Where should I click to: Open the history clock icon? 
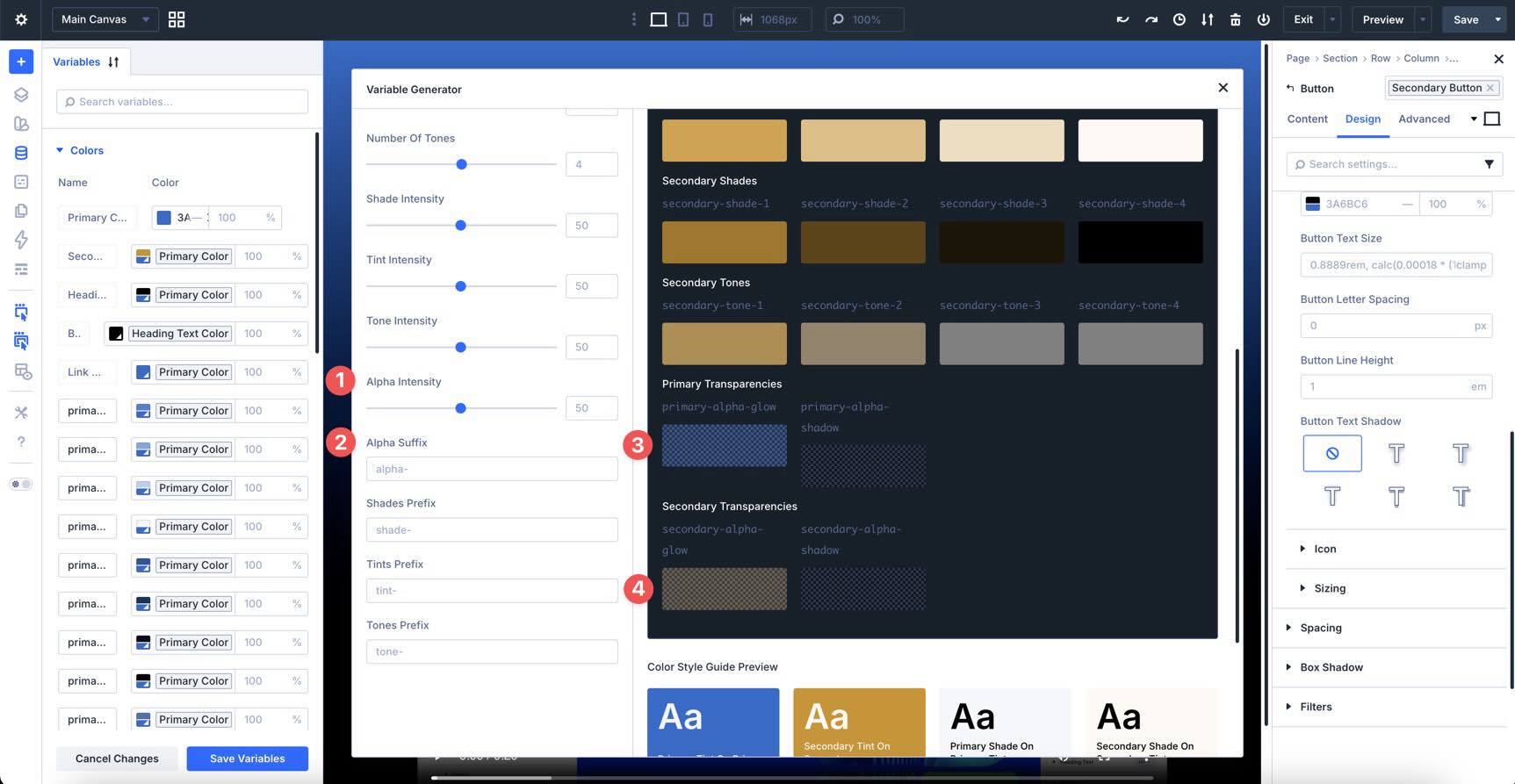click(x=1179, y=19)
